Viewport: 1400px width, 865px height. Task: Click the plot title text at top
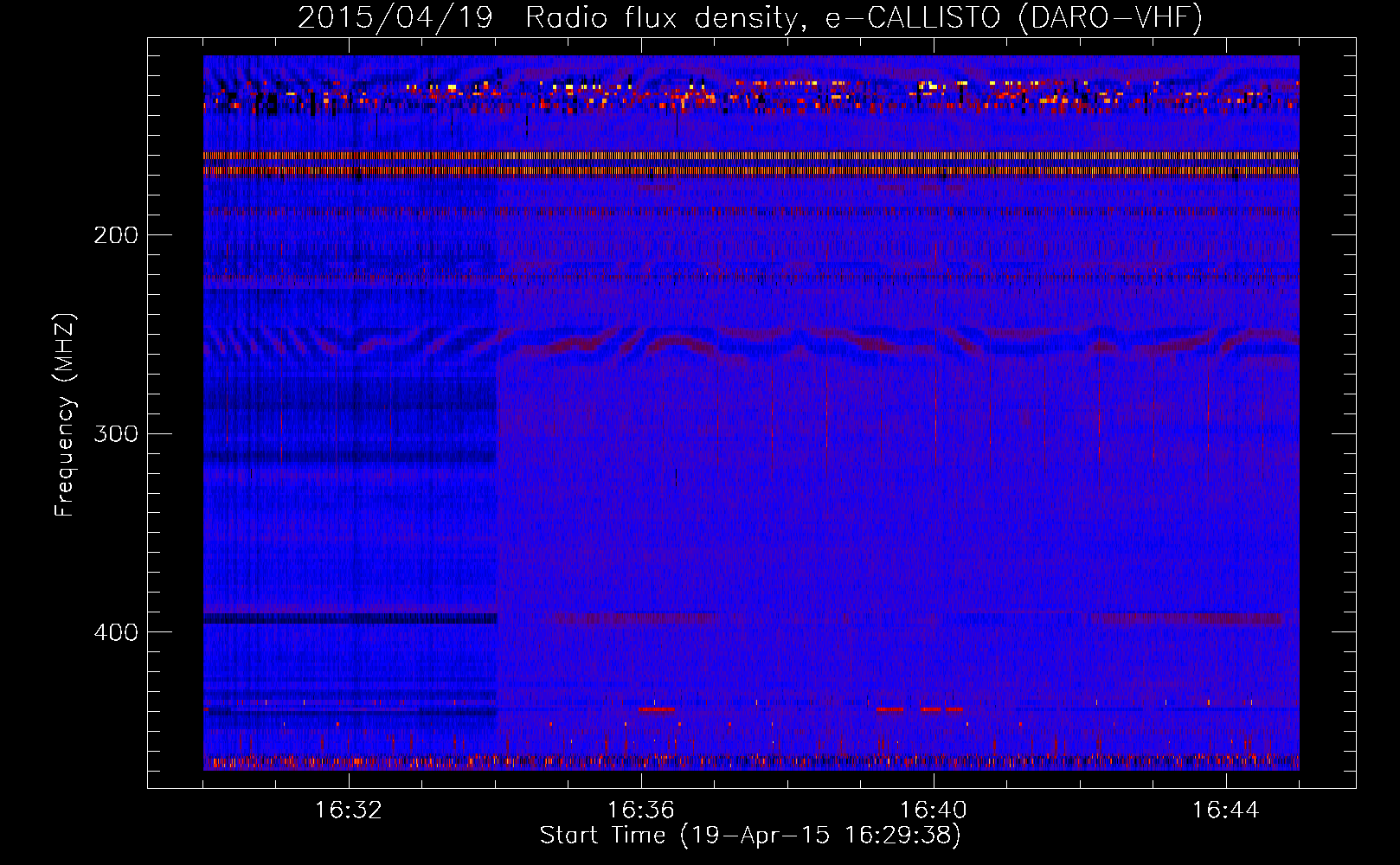click(749, 17)
